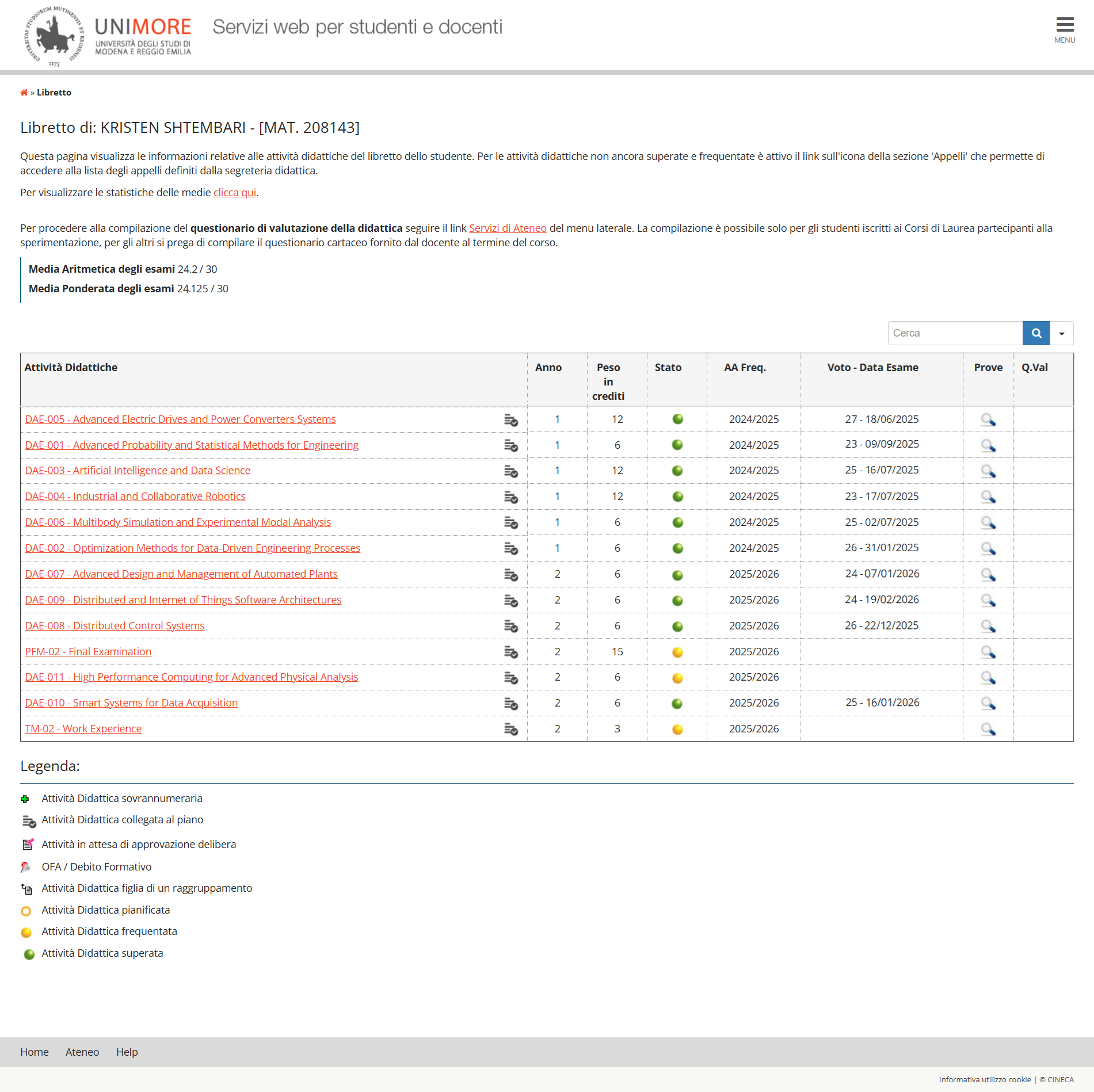Open Prove magnifier for Distributed Control Systems

tap(988, 626)
